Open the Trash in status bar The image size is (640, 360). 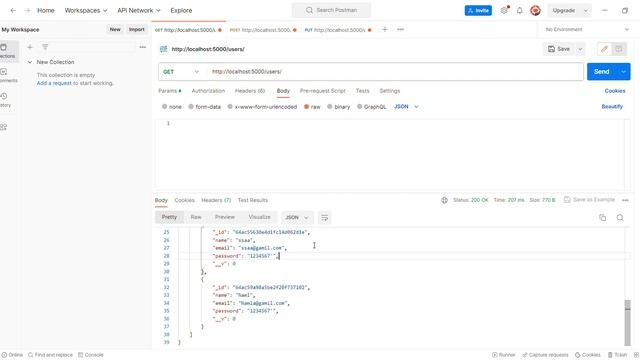coord(617,355)
